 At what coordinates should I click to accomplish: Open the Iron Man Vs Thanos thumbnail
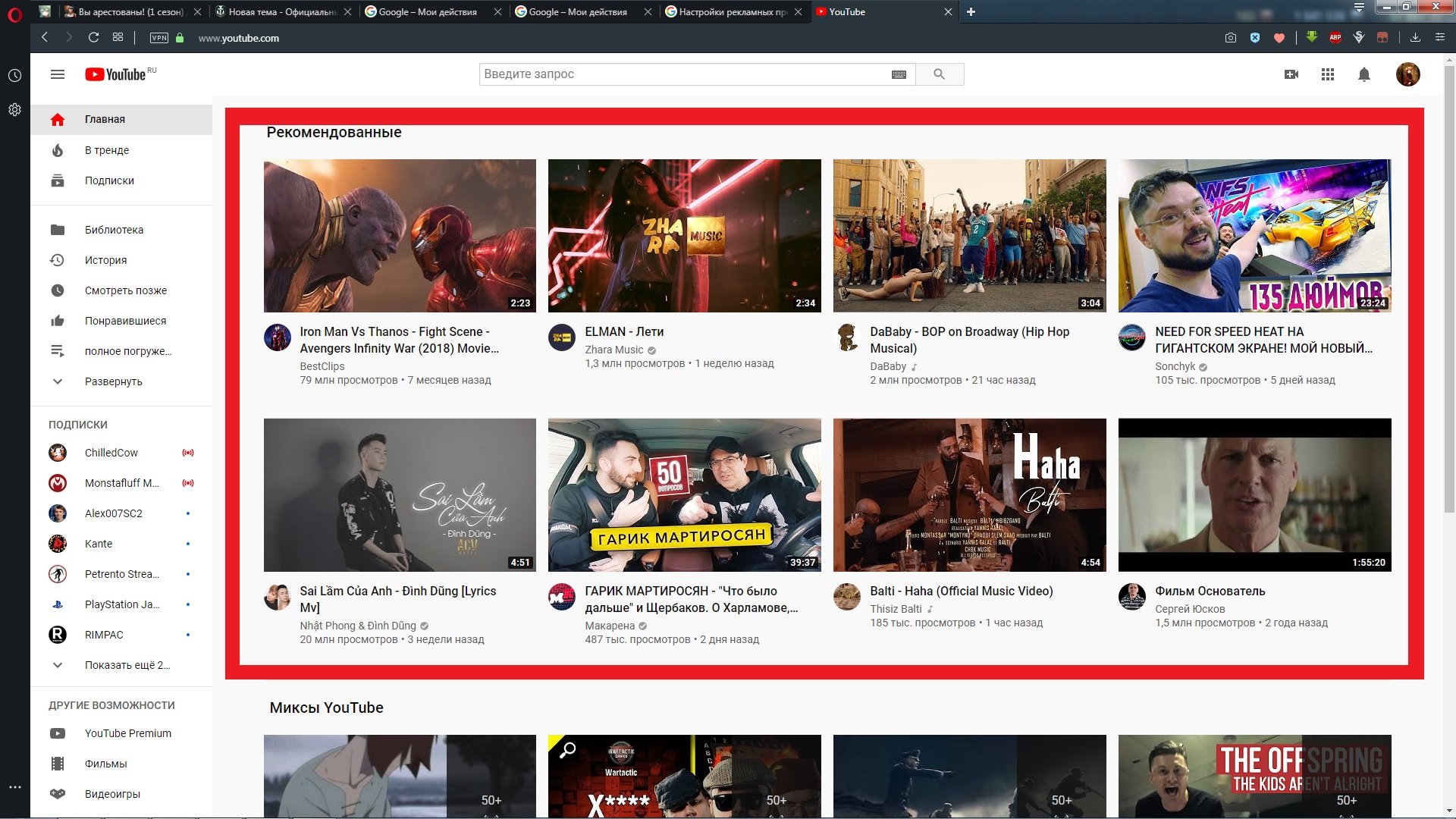tap(400, 236)
